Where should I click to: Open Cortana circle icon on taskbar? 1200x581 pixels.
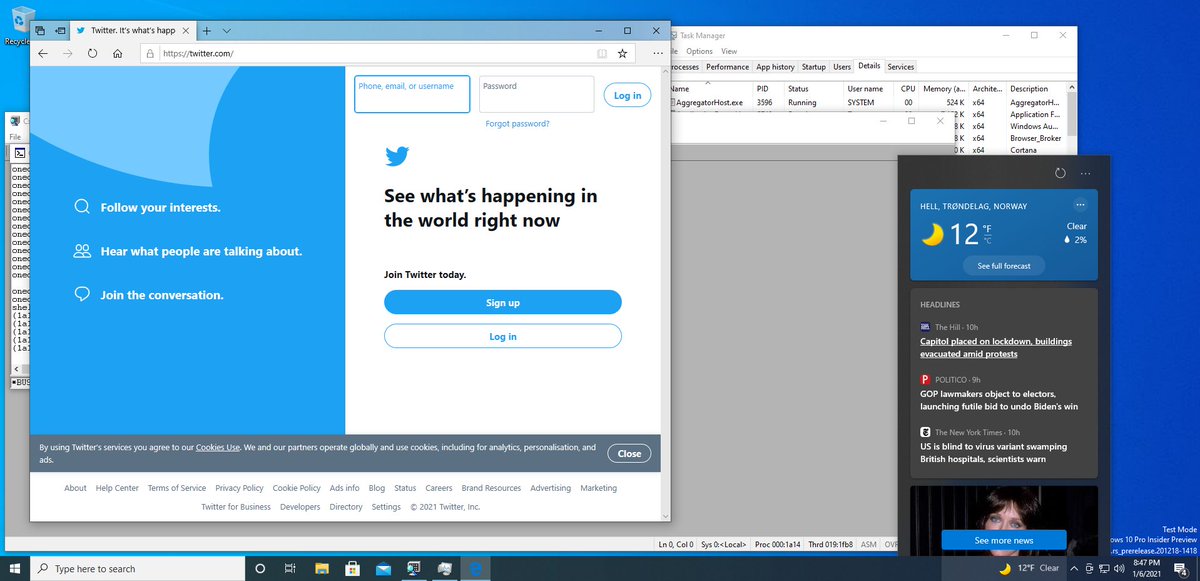pos(260,568)
